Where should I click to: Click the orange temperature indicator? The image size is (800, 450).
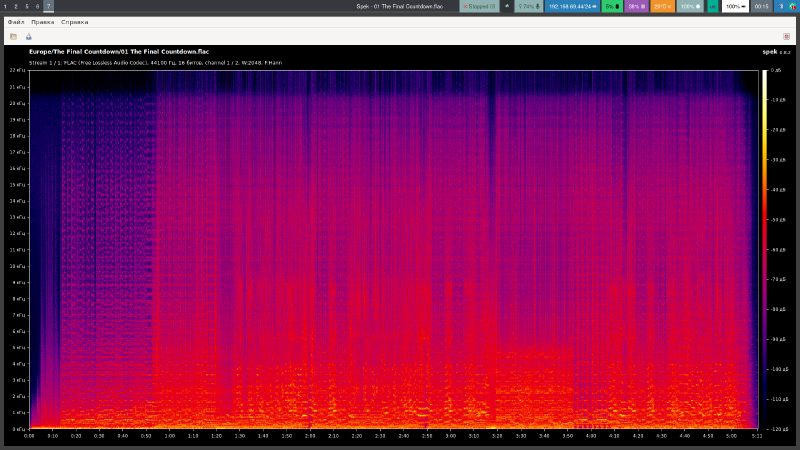pyautogui.click(x=662, y=6)
